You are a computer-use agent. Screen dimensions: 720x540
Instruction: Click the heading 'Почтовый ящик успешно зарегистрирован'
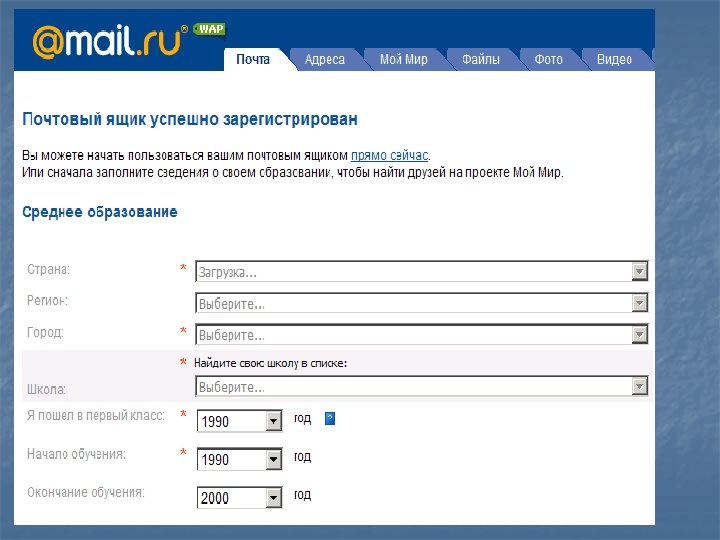(x=190, y=119)
